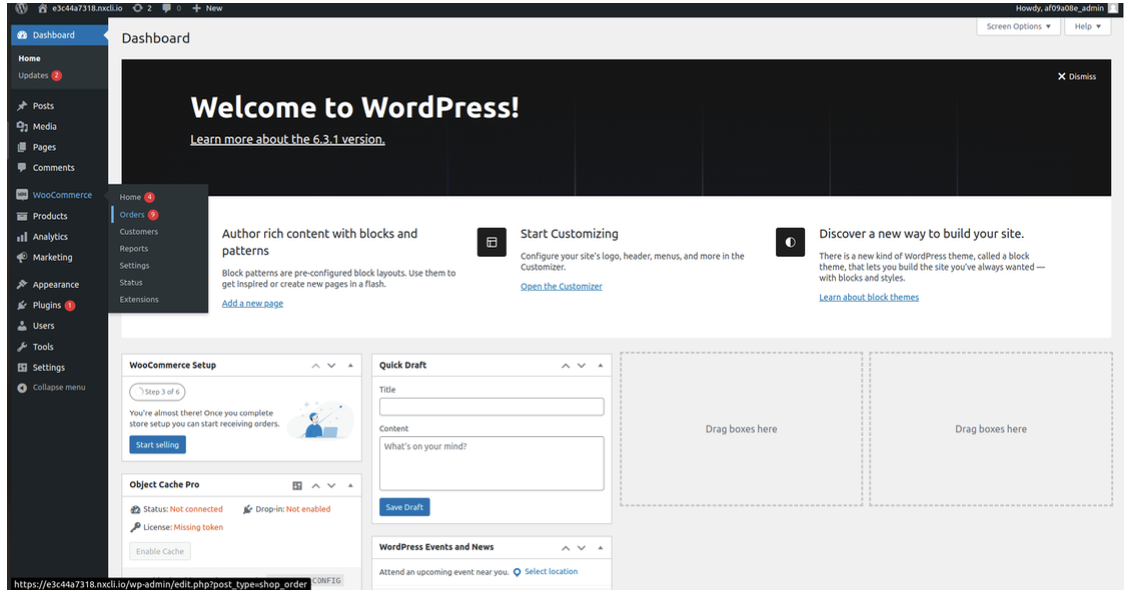This screenshot has width=1126, height=590.
Task: Collapse the WooCommerce Setup widget
Action: pyautogui.click(x=350, y=366)
